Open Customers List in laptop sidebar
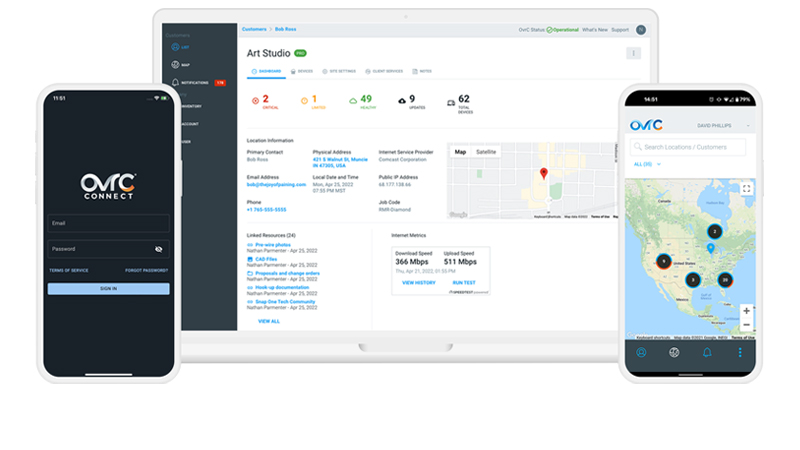 coord(180,47)
